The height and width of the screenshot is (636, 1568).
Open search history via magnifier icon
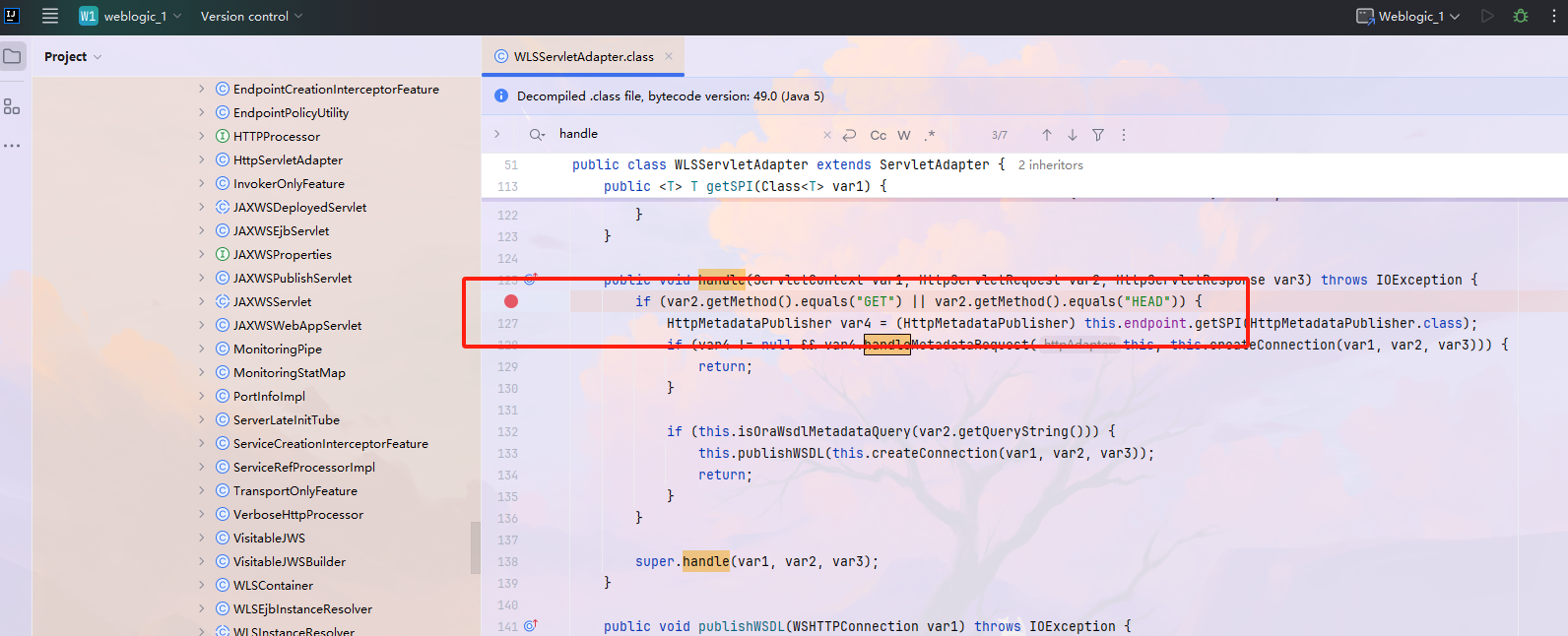[x=537, y=134]
